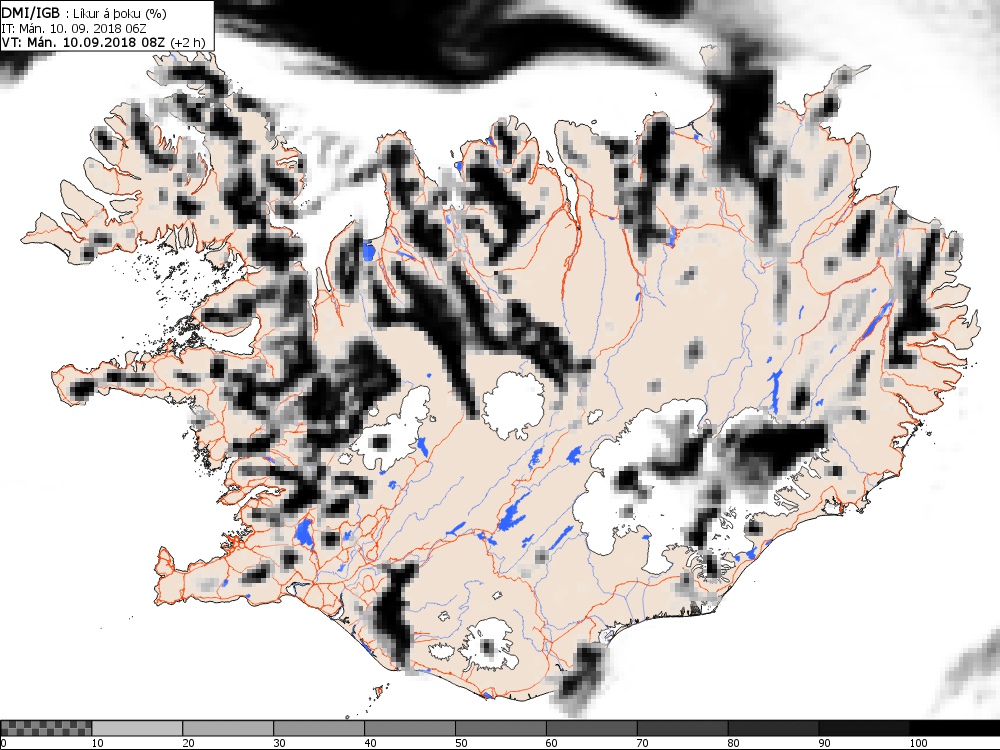Click the DMI/IGB model label
The image size is (1000, 750).
31,13
